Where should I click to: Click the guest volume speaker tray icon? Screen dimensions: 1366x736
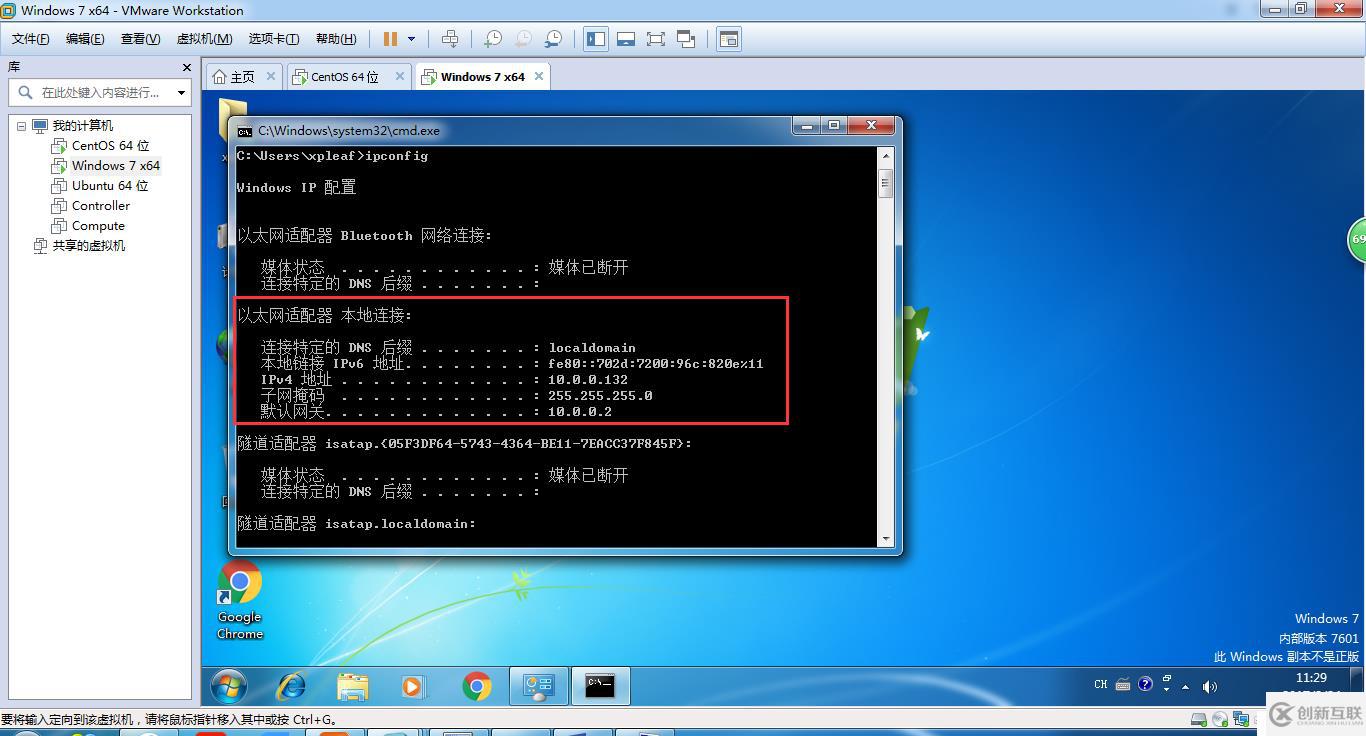[x=1209, y=686]
